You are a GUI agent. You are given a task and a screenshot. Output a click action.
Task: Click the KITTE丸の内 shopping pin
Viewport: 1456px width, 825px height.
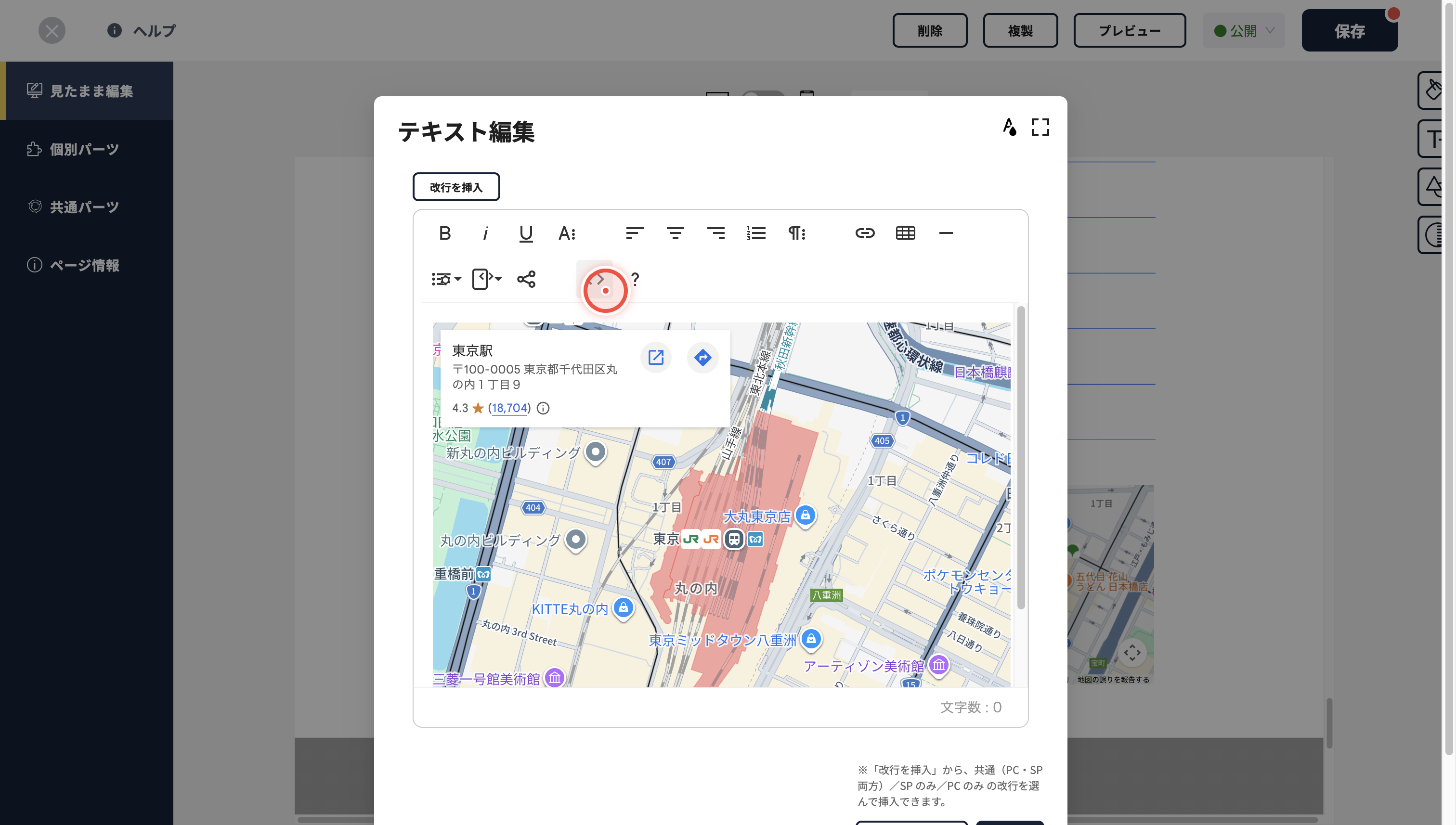624,608
